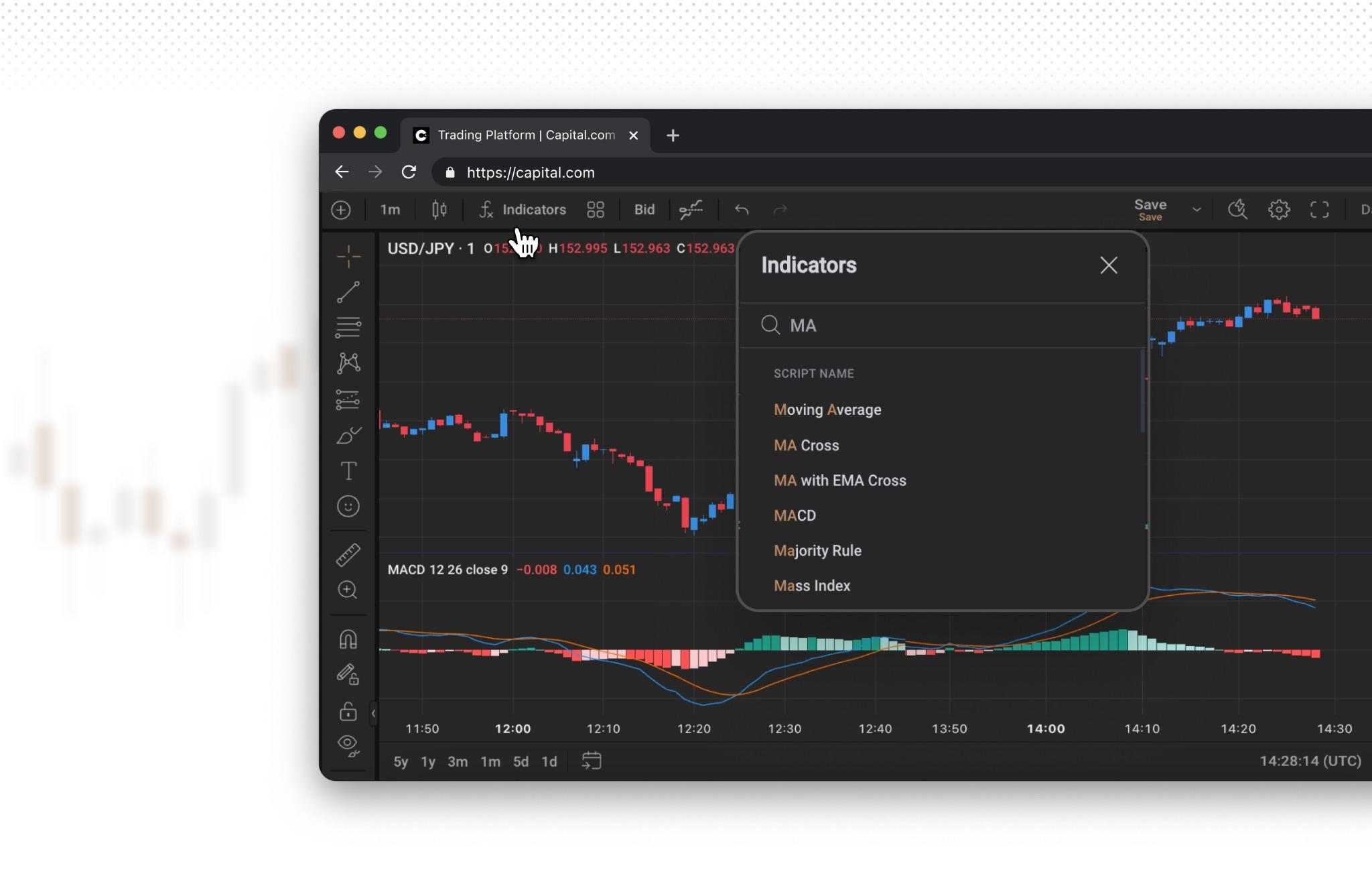1372x894 pixels.
Task: Click the Moving Average indicator result
Action: (827, 409)
